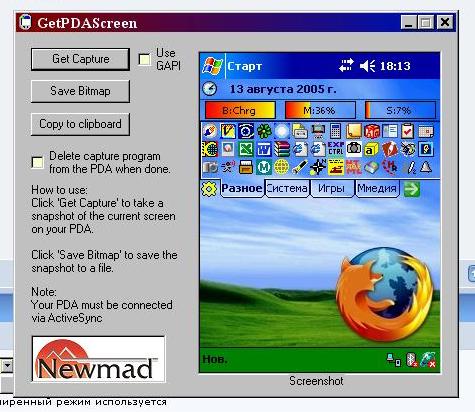The height and width of the screenshot is (412, 475).
Task: Switch to the Система tab
Action: tap(287, 189)
